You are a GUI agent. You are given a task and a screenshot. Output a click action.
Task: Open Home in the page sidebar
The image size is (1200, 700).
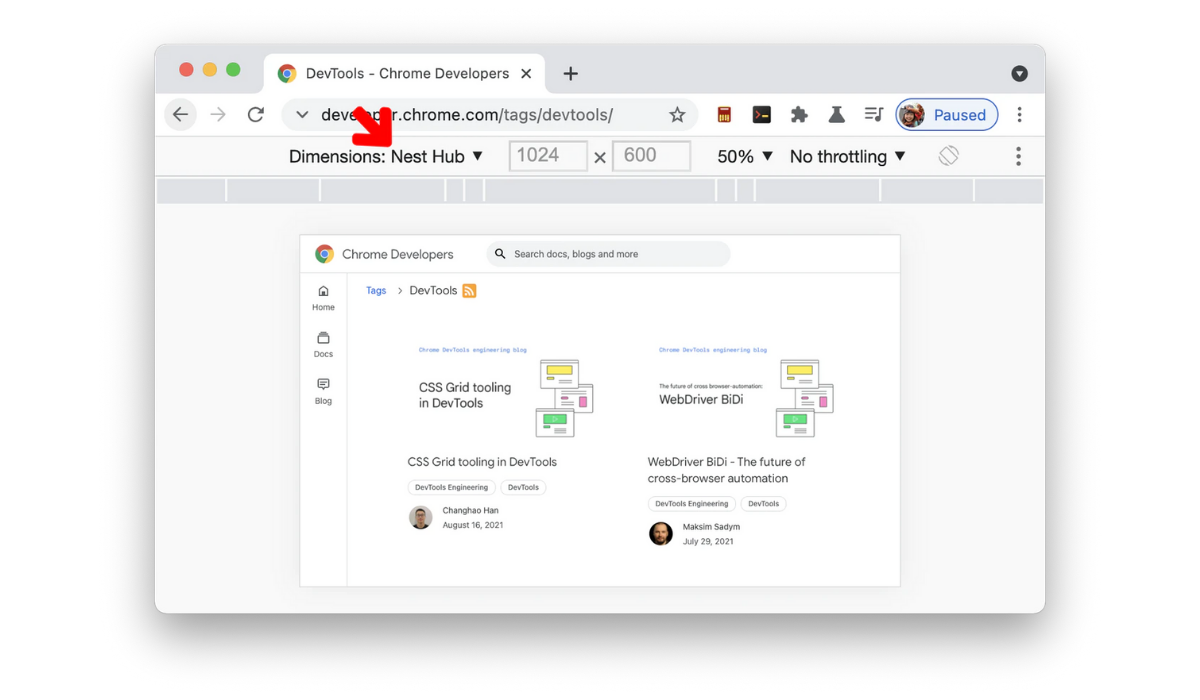click(323, 298)
